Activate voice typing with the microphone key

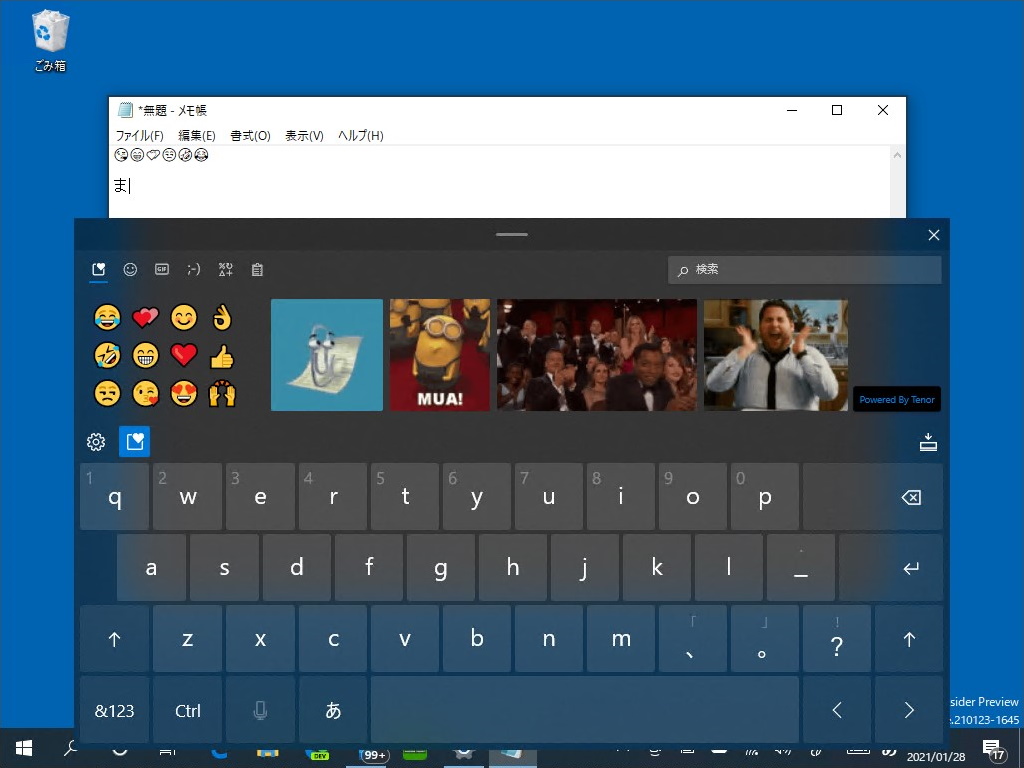[x=260, y=710]
